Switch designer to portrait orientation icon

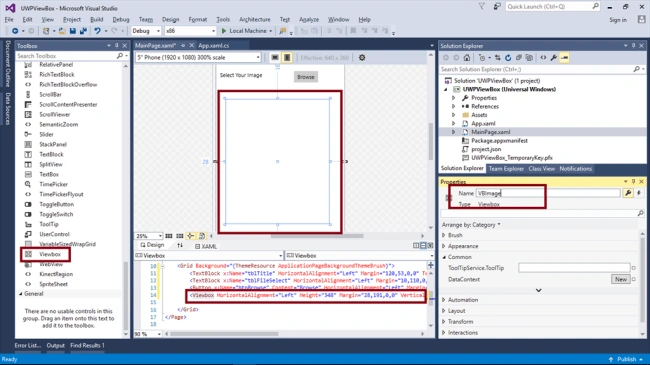pyautogui.click(x=287, y=58)
